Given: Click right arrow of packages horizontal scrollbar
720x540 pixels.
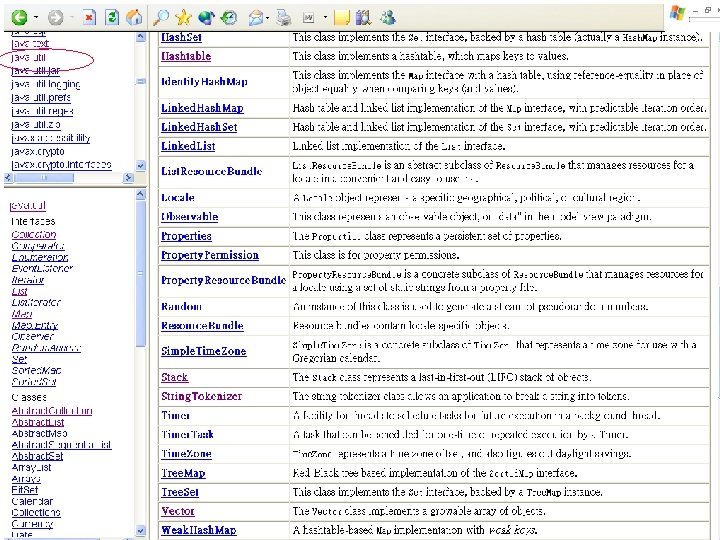Looking at the screenshot, I should click(129, 177).
